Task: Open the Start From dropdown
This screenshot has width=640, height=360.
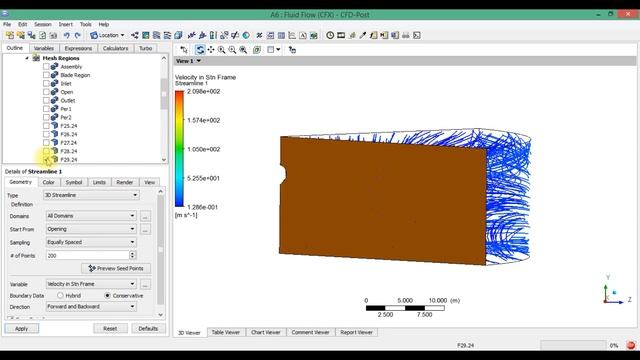Action: 91,229
